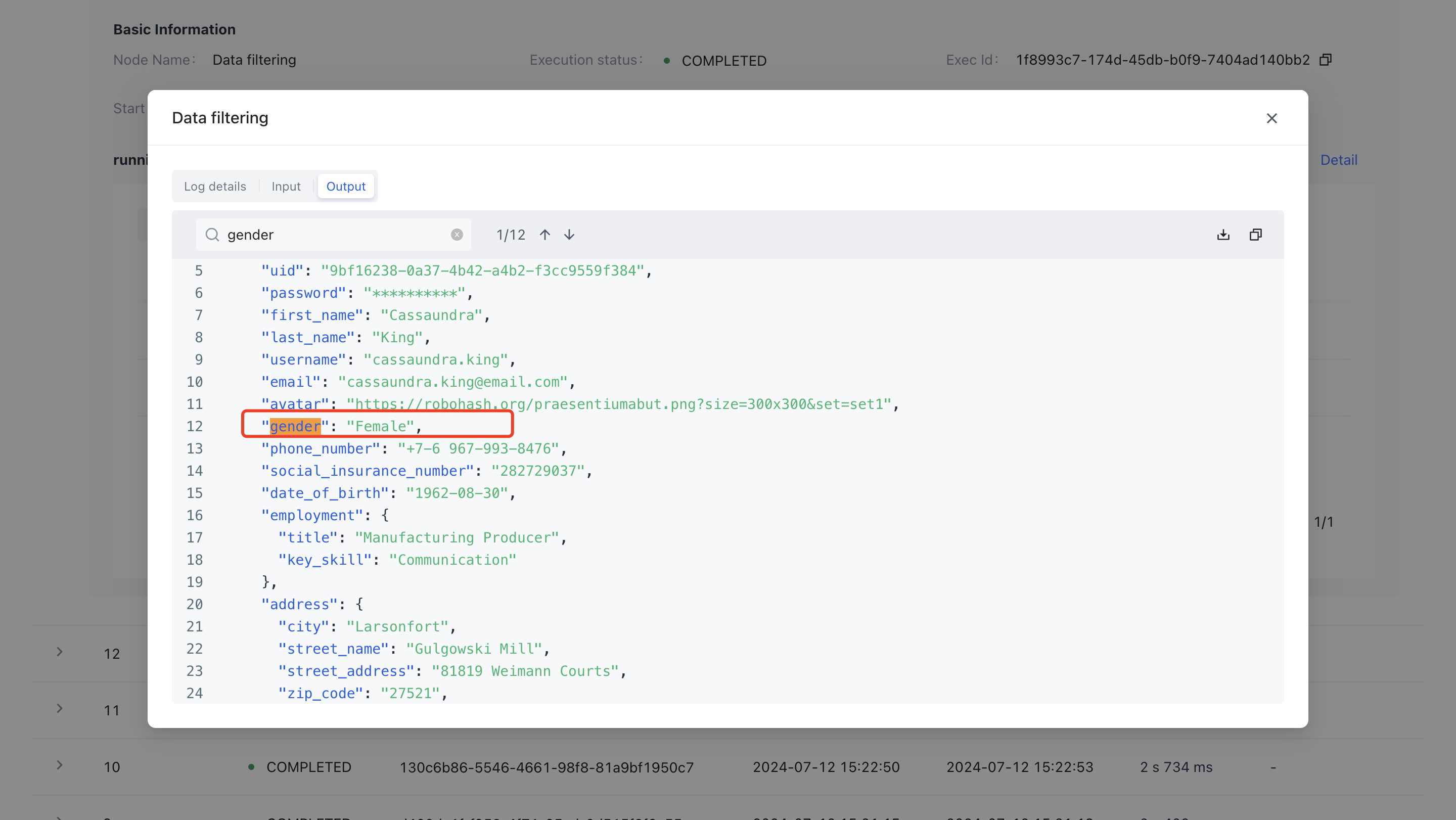Expand execution row 12

click(x=59, y=652)
